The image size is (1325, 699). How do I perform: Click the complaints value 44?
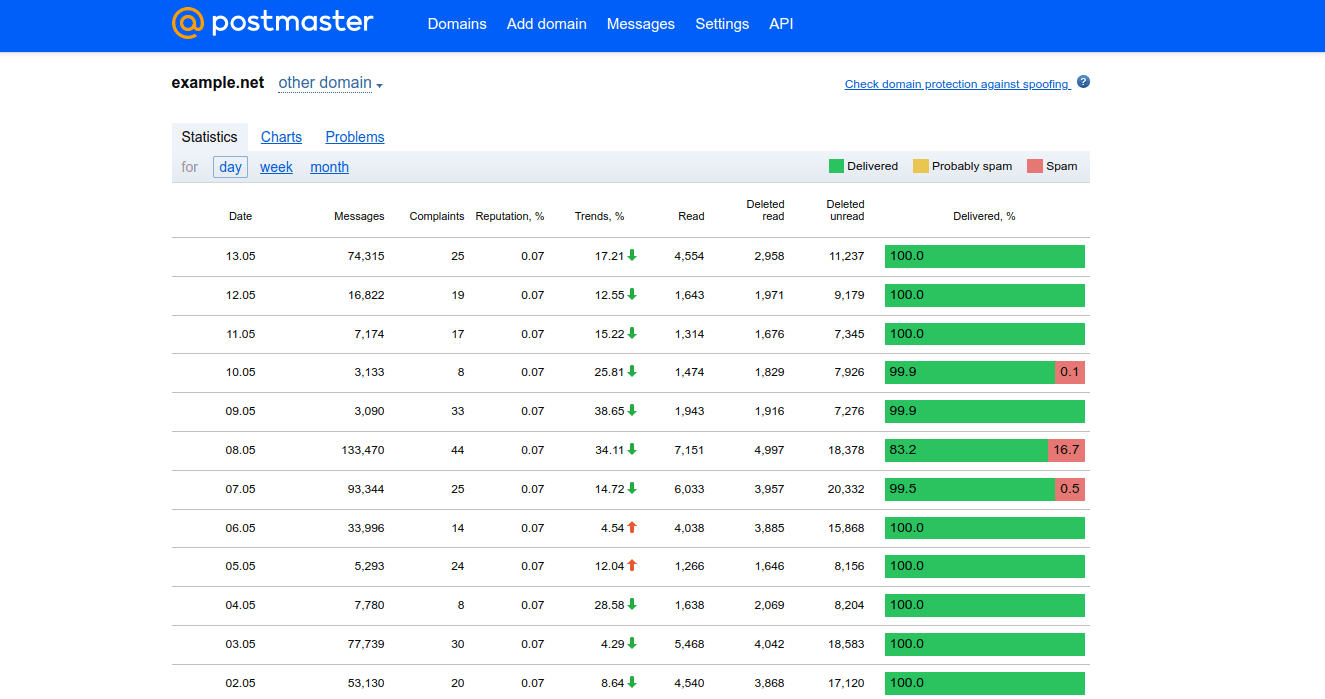458,450
